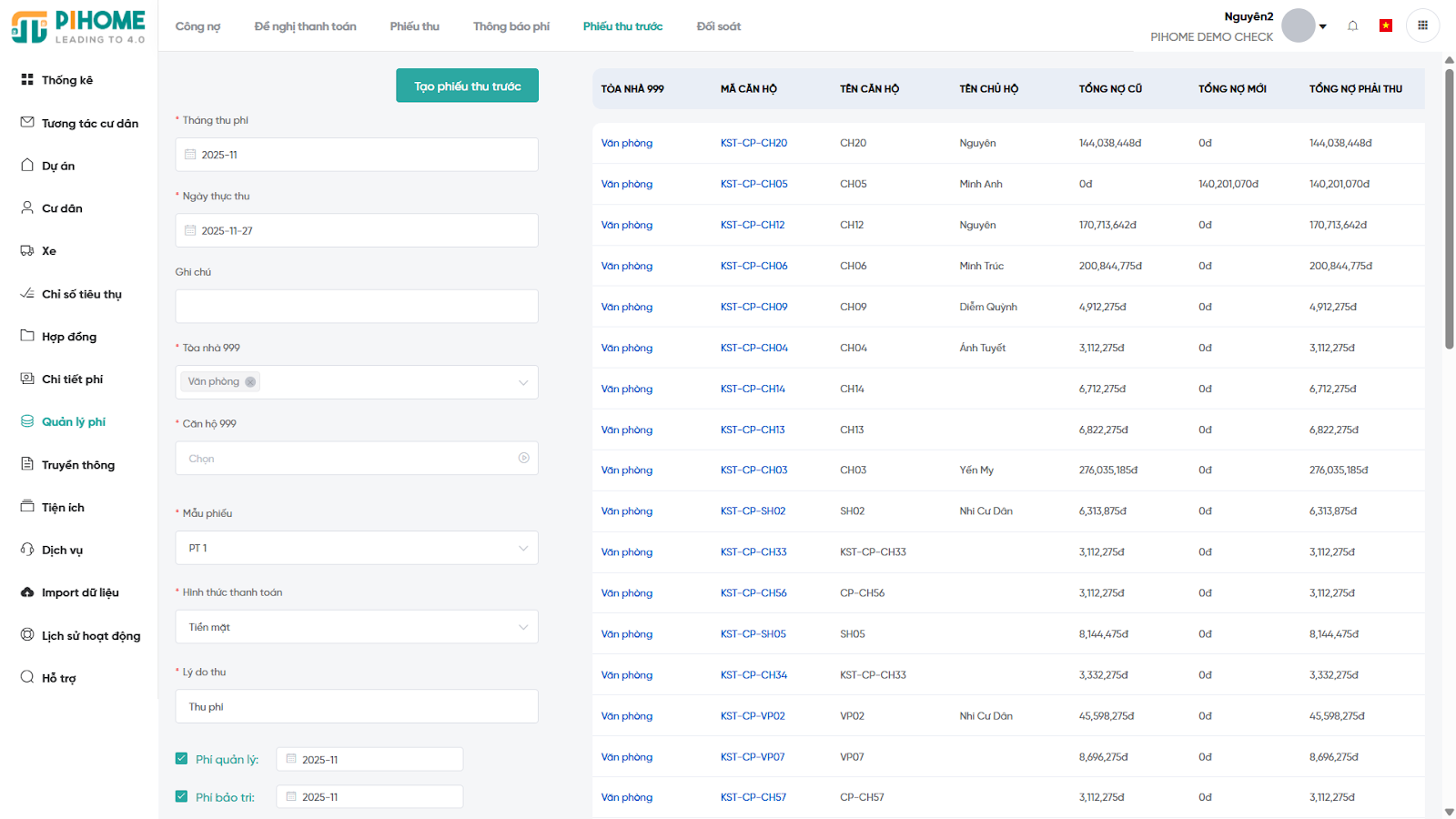Click the Ghi chú input field
This screenshot has width=1456, height=819.
[356, 307]
